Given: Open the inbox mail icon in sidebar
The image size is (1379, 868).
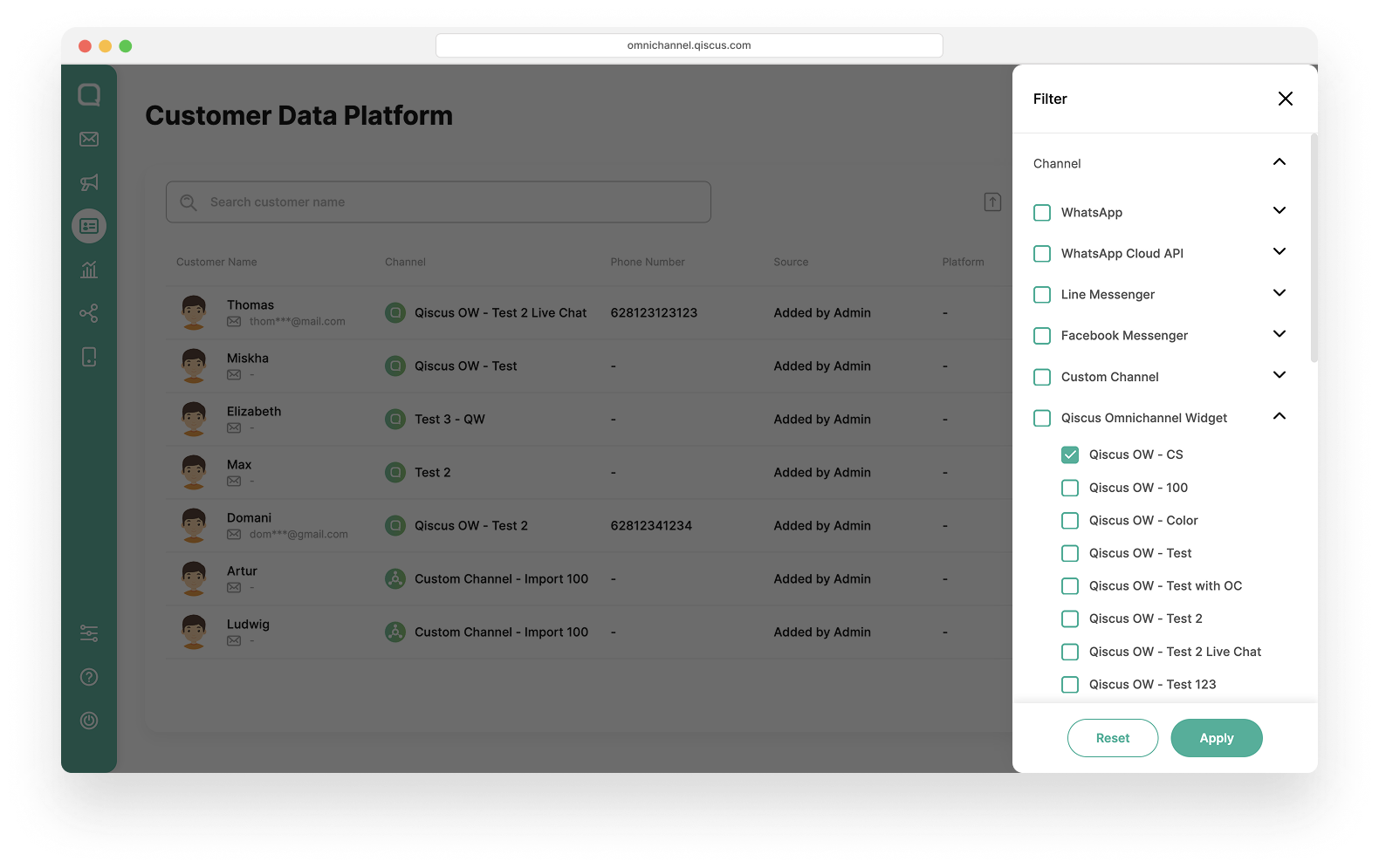Looking at the screenshot, I should 89,139.
